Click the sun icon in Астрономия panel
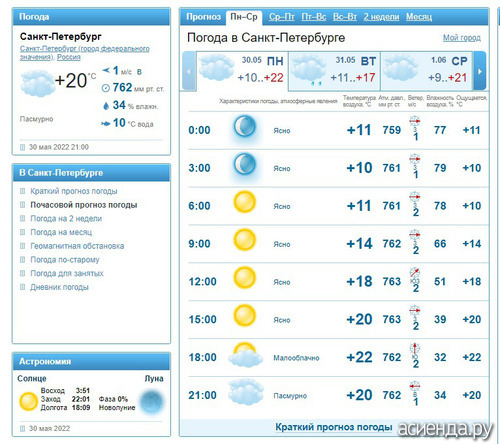500x444 pixels. [28, 401]
